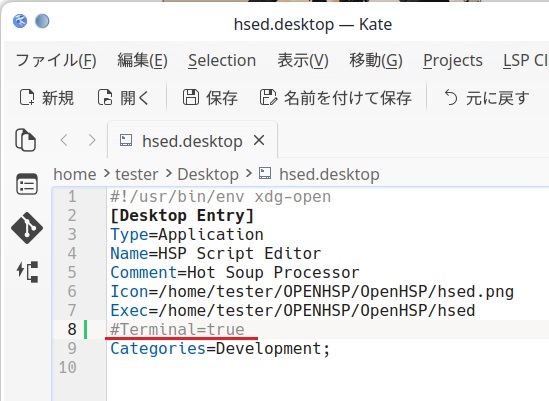Click line number 8 in gutter
549x401 pixels.
click(72, 329)
